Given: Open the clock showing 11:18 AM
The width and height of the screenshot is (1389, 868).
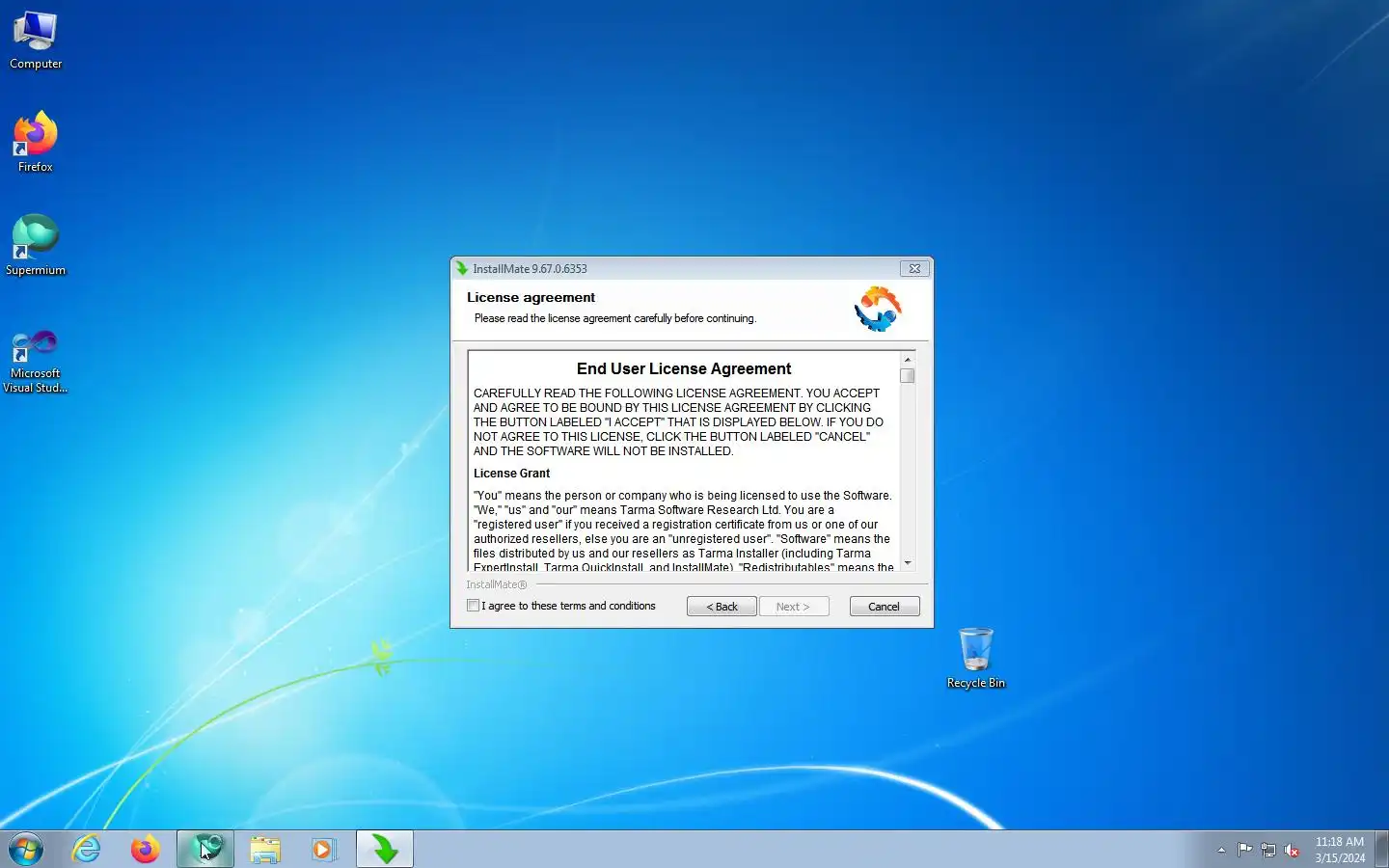Looking at the screenshot, I should [x=1340, y=850].
